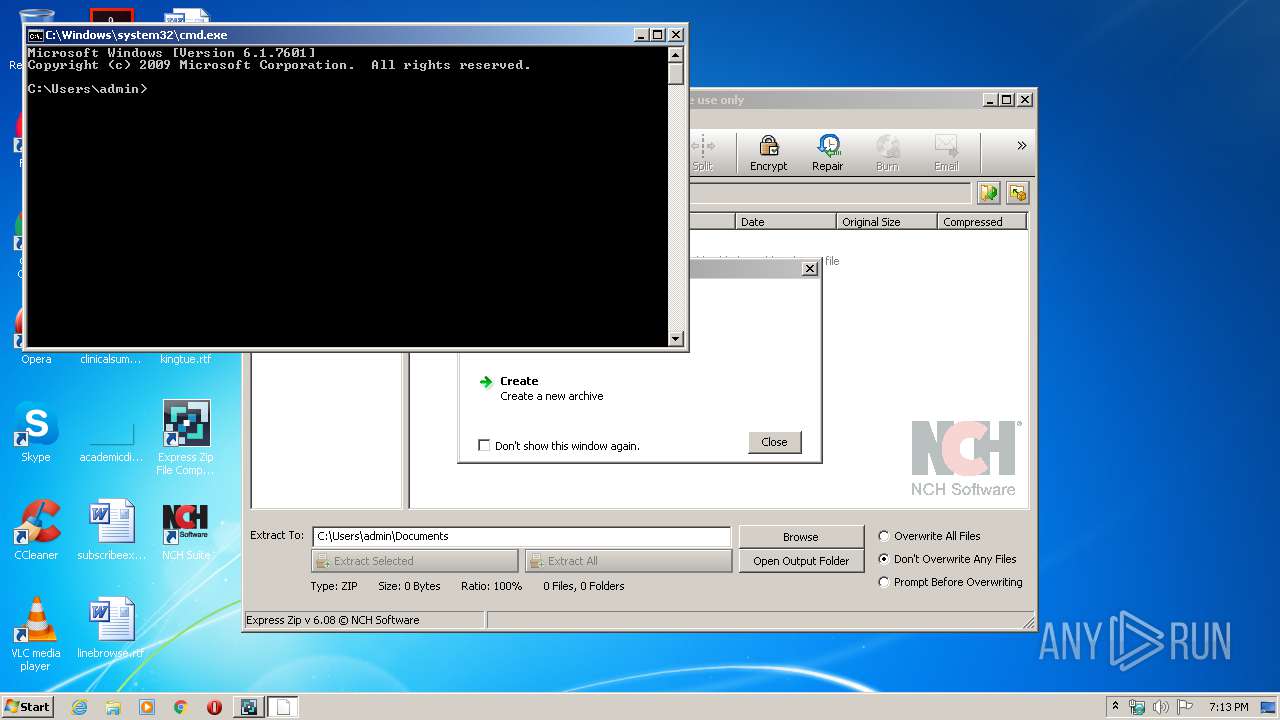
Task: Click the Action Center flag icon
Action: (x=1185, y=707)
